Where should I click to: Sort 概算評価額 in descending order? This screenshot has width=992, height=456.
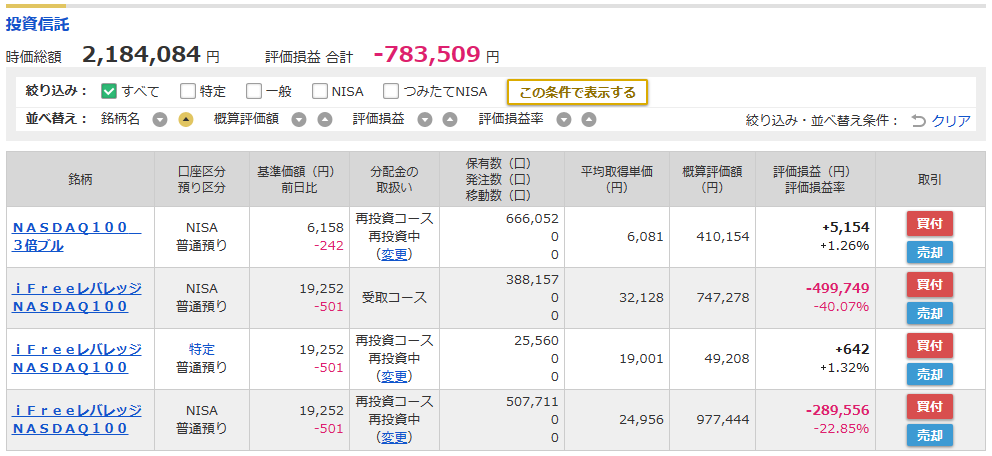click(x=299, y=120)
